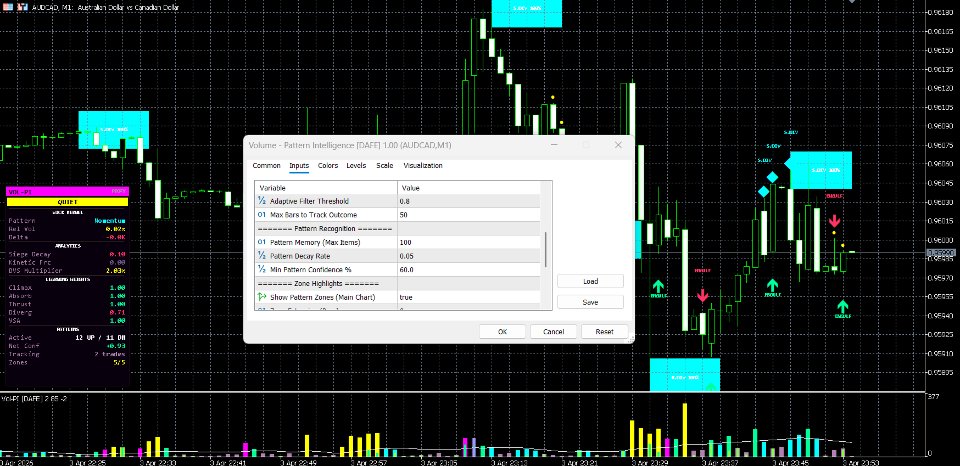The width and height of the screenshot is (960, 466).
Task: Select the Pattern Memory (Max Items) label
Action: (x=315, y=242)
